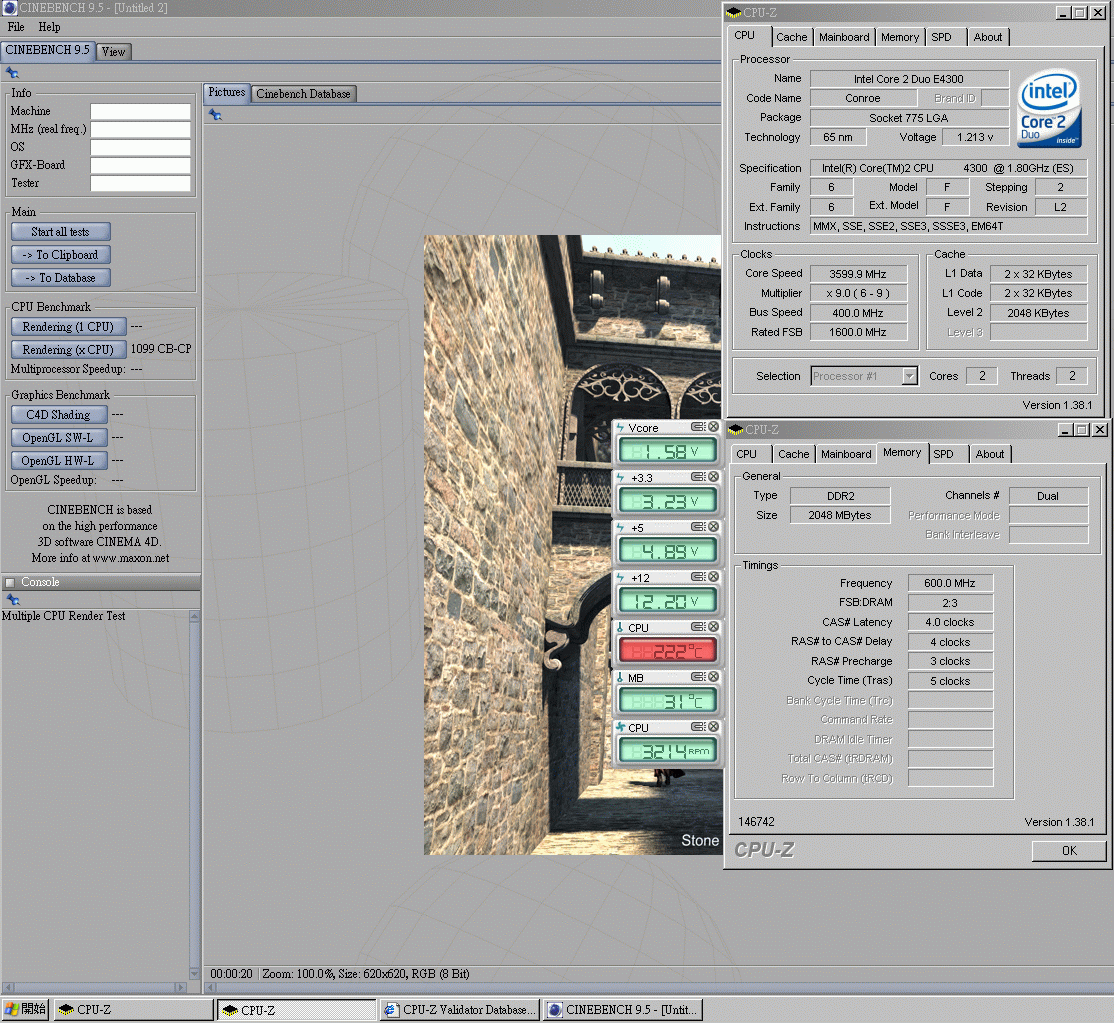Close the CPU fan RPM monitor widget
The width and height of the screenshot is (1114, 1023).
click(x=713, y=727)
